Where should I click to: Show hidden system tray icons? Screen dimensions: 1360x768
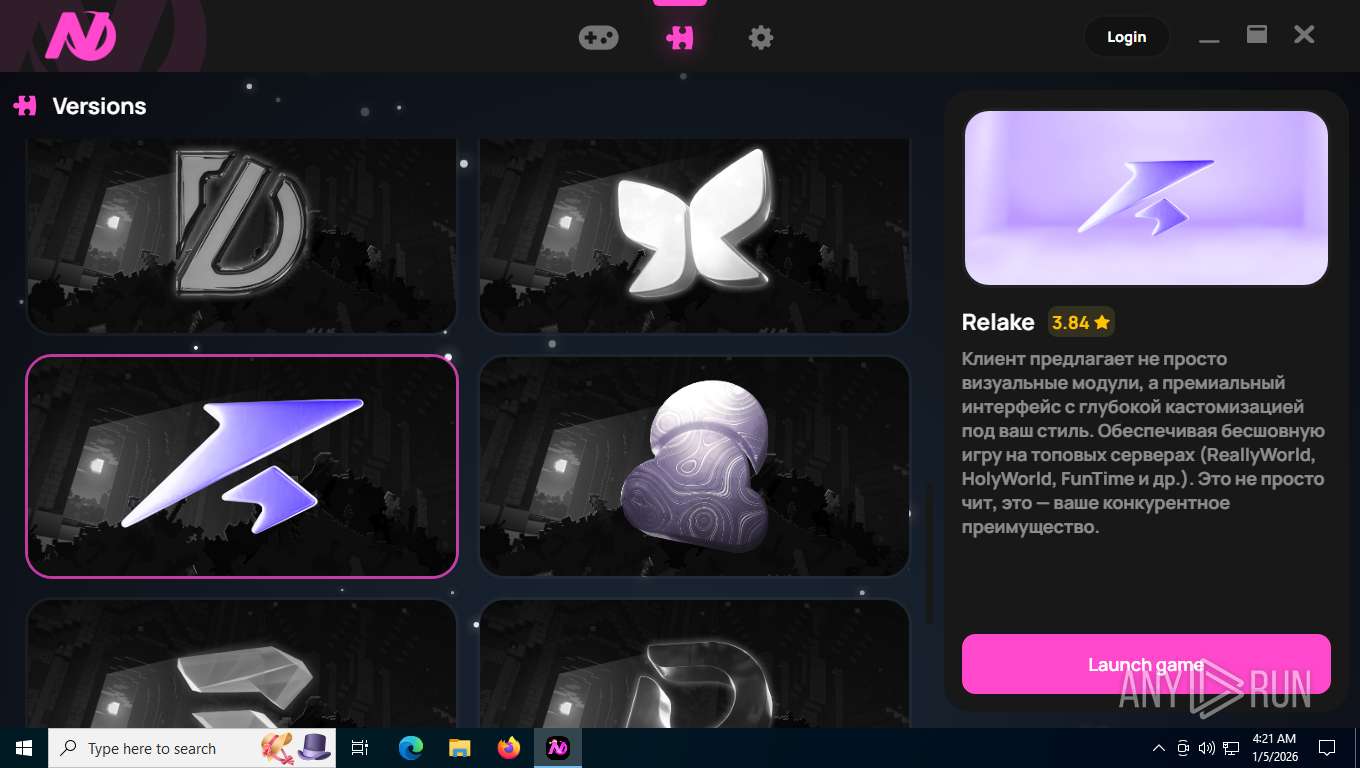click(1159, 748)
